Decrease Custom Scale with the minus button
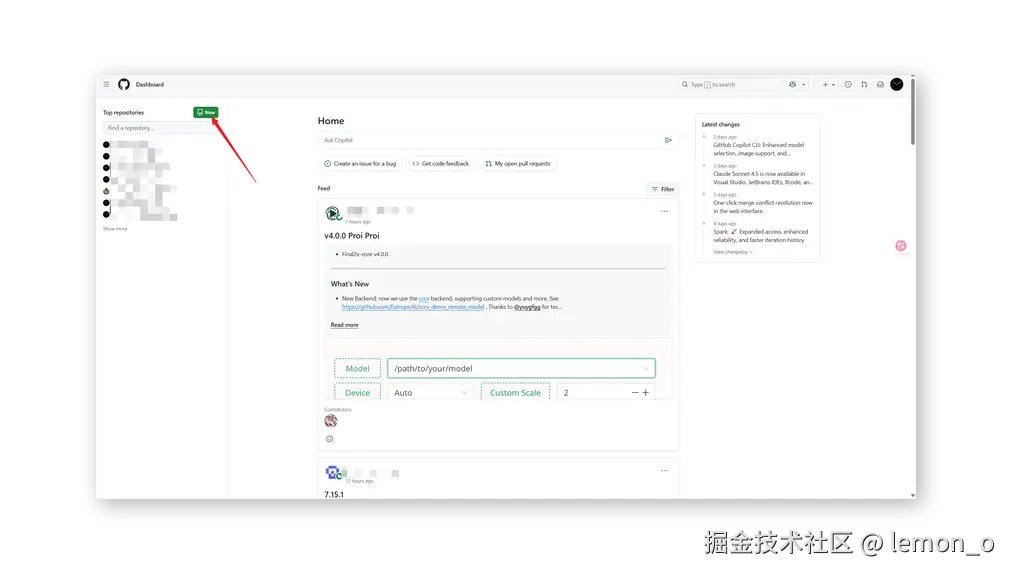The height and width of the screenshot is (574, 1012). pos(634,393)
